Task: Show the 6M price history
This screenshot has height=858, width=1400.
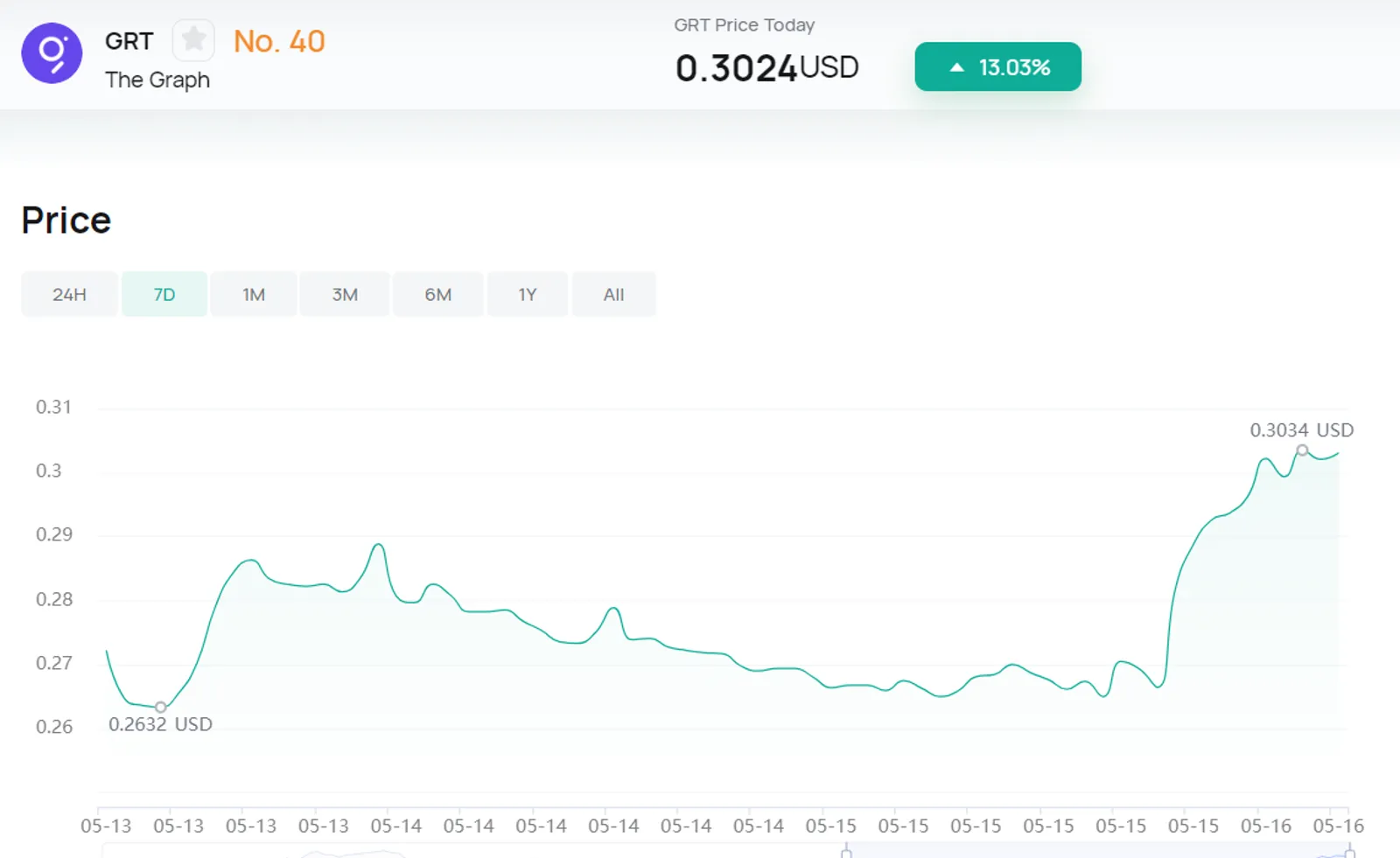Action: tap(438, 295)
